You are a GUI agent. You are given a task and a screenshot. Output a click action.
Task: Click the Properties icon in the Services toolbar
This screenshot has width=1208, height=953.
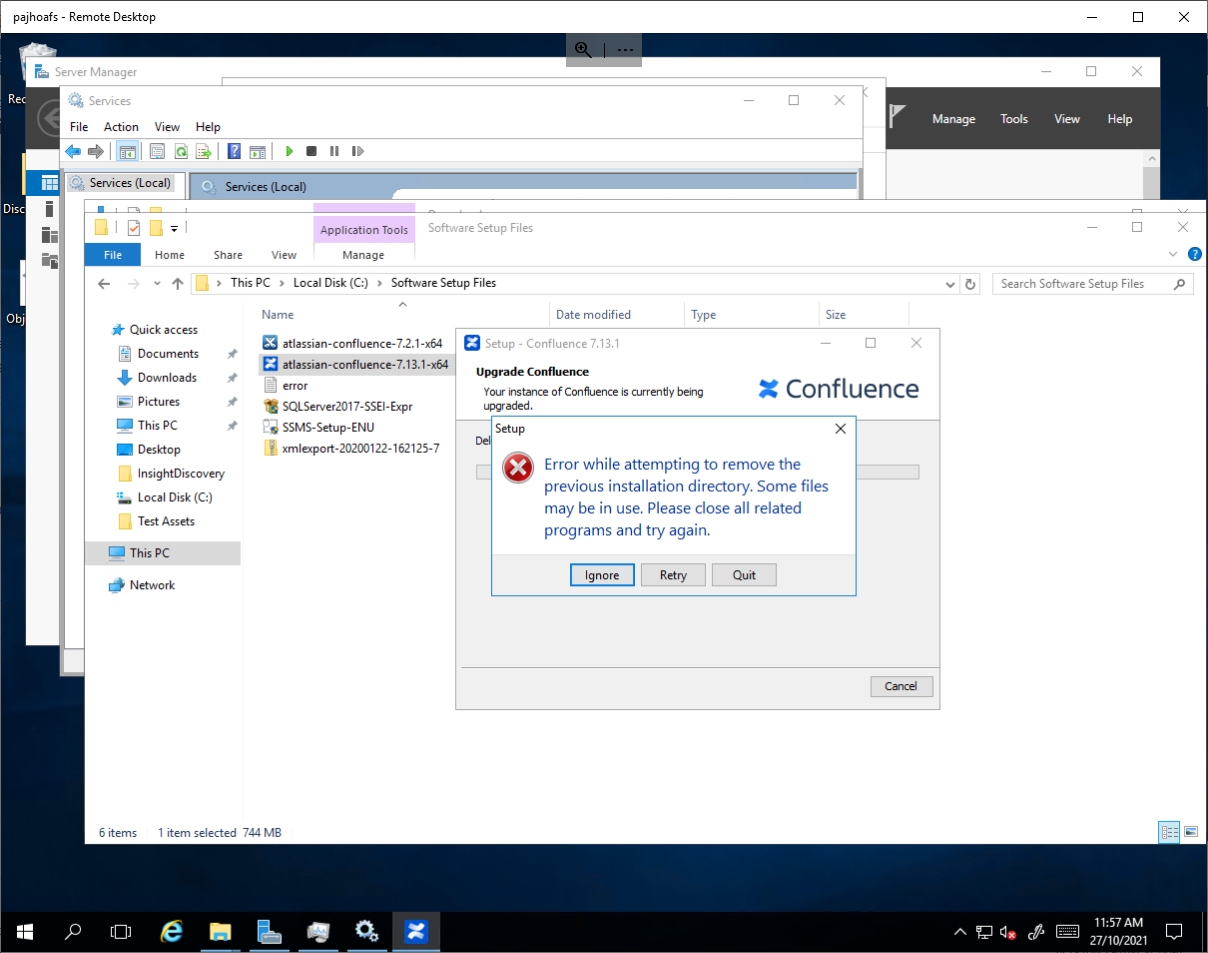click(x=157, y=151)
